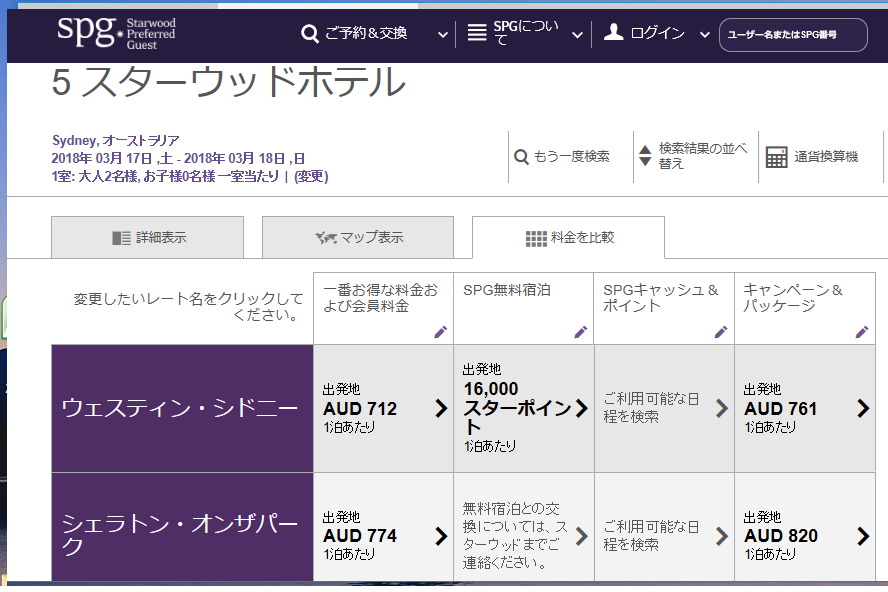Click arrow next to 16,000 スターポイント
The image size is (888, 592).
(582, 408)
